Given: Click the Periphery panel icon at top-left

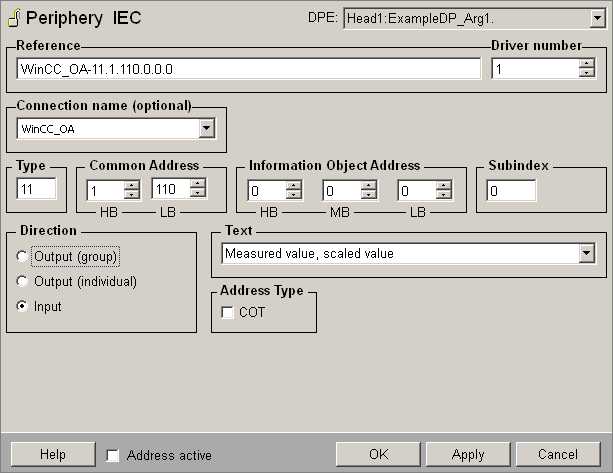Looking at the screenshot, I should [13, 18].
